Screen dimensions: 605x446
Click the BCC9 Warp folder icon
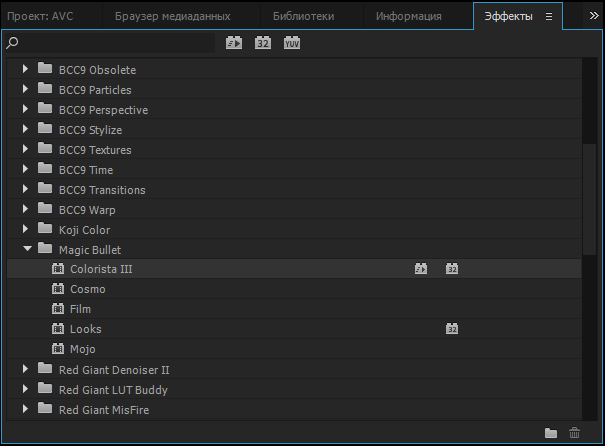(x=45, y=208)
